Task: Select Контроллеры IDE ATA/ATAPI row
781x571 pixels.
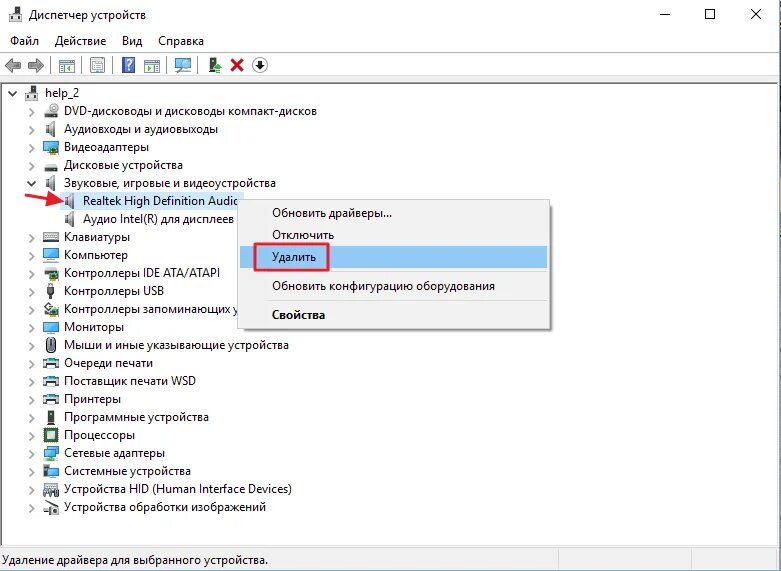Action: tap(141, 273)
